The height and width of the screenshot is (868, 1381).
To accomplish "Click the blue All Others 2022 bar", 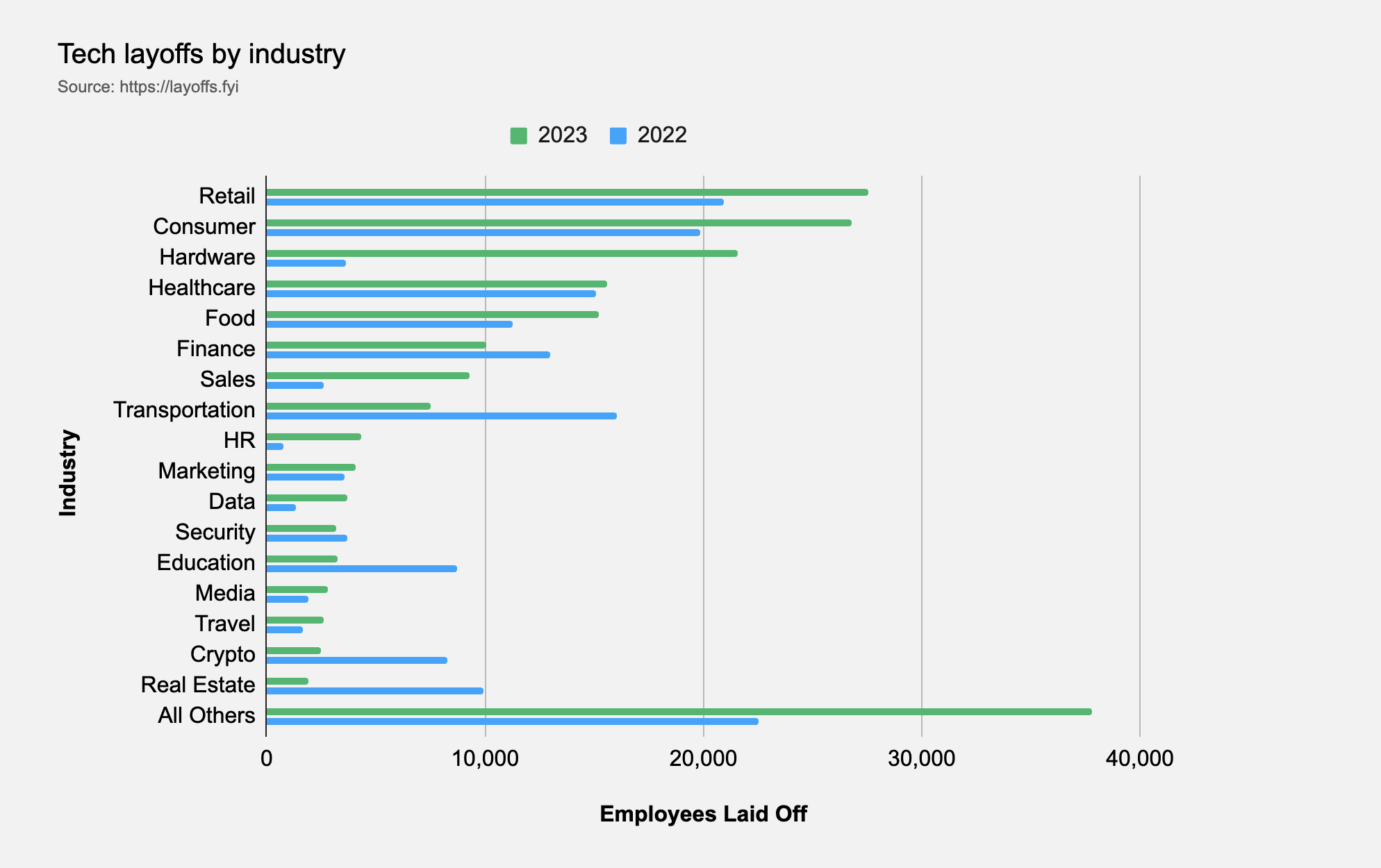I will (x=511, y=721).
